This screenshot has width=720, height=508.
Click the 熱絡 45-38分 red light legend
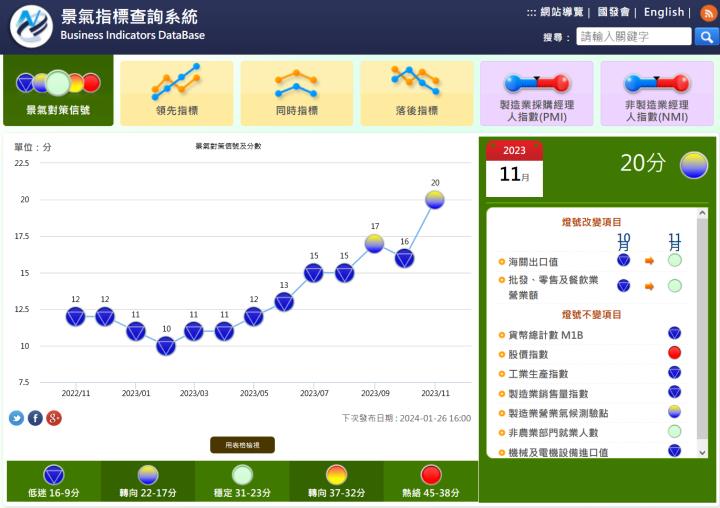tap(431, 481)
